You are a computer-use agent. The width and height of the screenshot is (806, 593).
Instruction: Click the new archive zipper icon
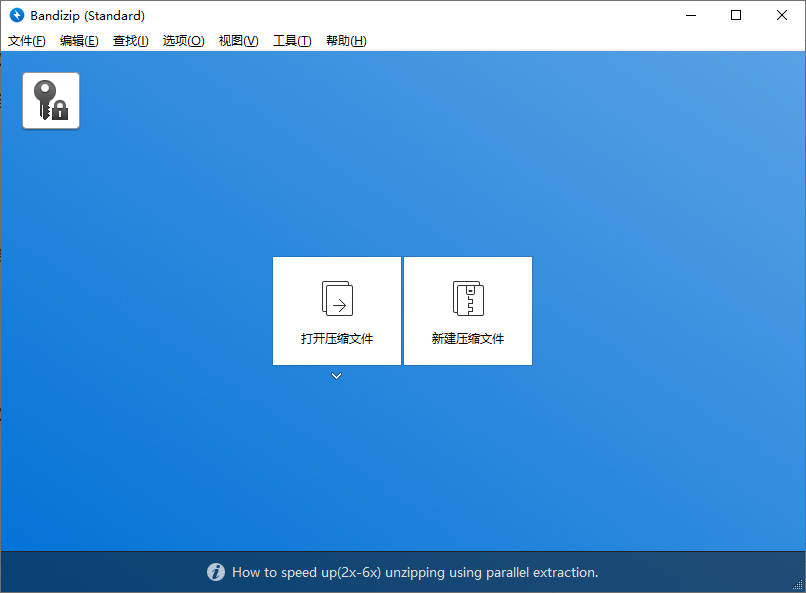point(468,298)
